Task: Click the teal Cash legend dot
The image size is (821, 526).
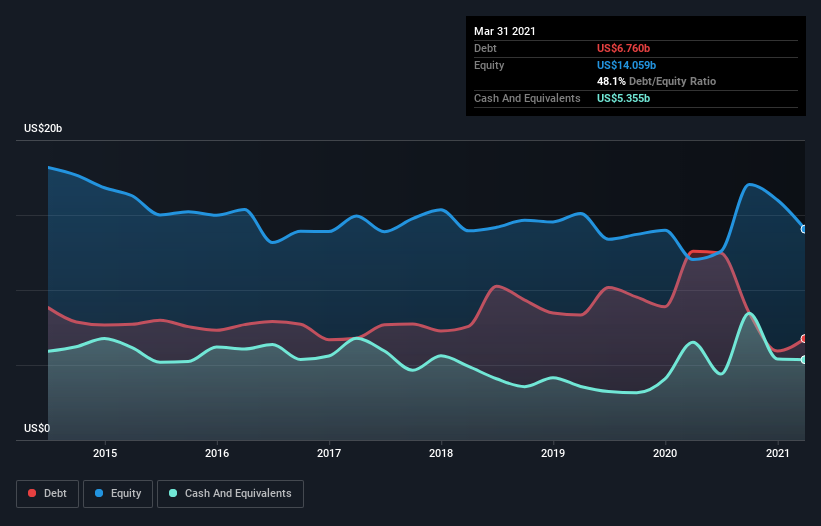Action: point(173,493)
